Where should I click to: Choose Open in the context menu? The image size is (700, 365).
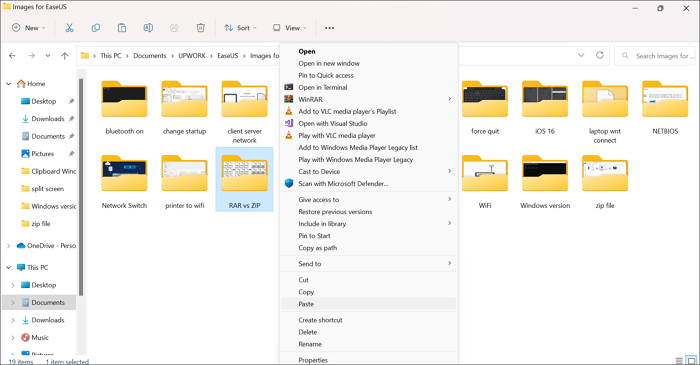[369, 51]
